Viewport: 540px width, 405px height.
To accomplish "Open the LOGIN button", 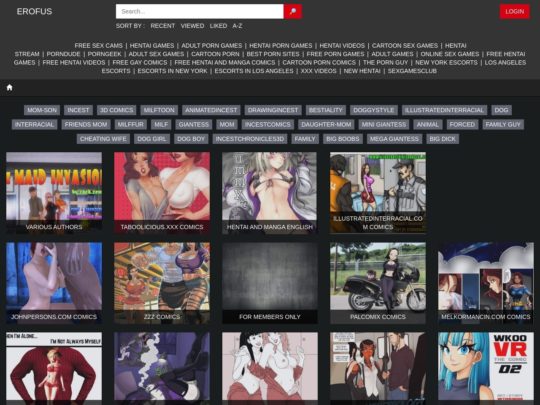I will tap(515, 11).
